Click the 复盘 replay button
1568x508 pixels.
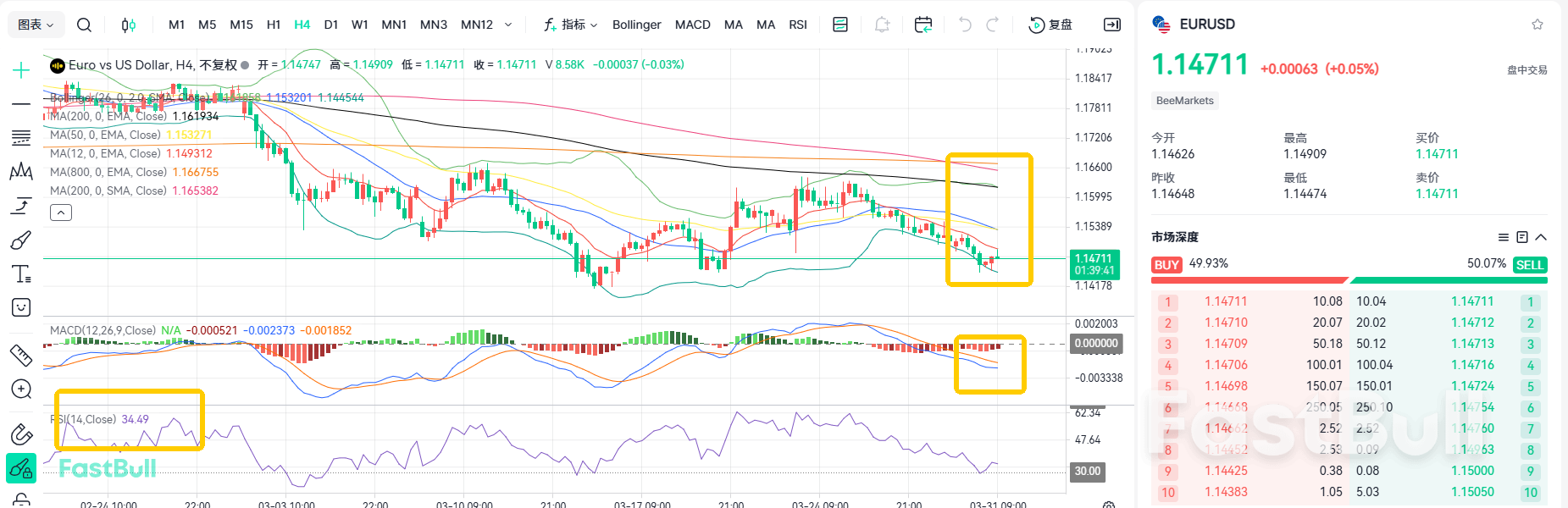[1050, 25]
